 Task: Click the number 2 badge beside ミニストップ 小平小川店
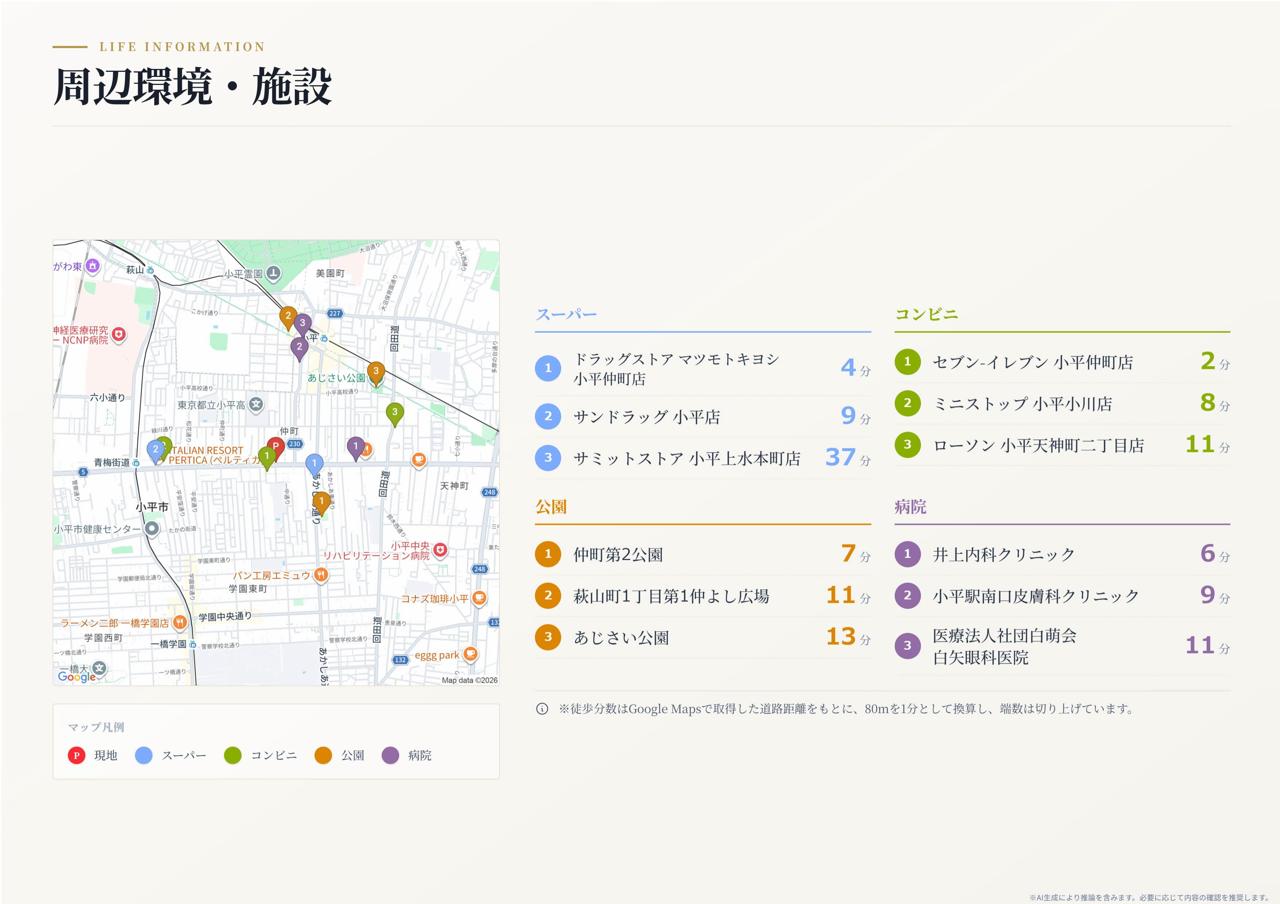point(907,404)
